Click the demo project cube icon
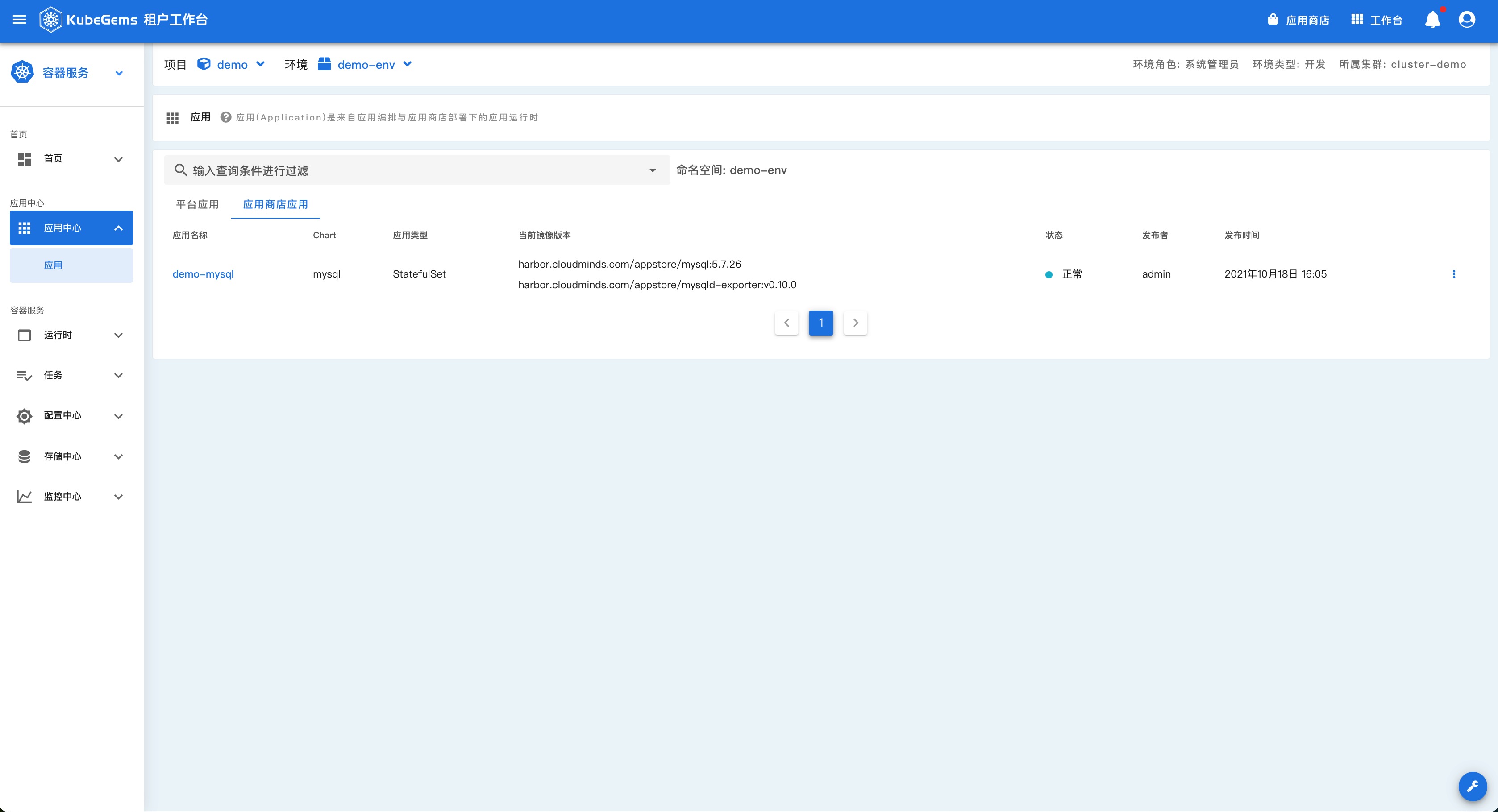The height and width of the screenshot is (812, 1498). tap(204, 64)
